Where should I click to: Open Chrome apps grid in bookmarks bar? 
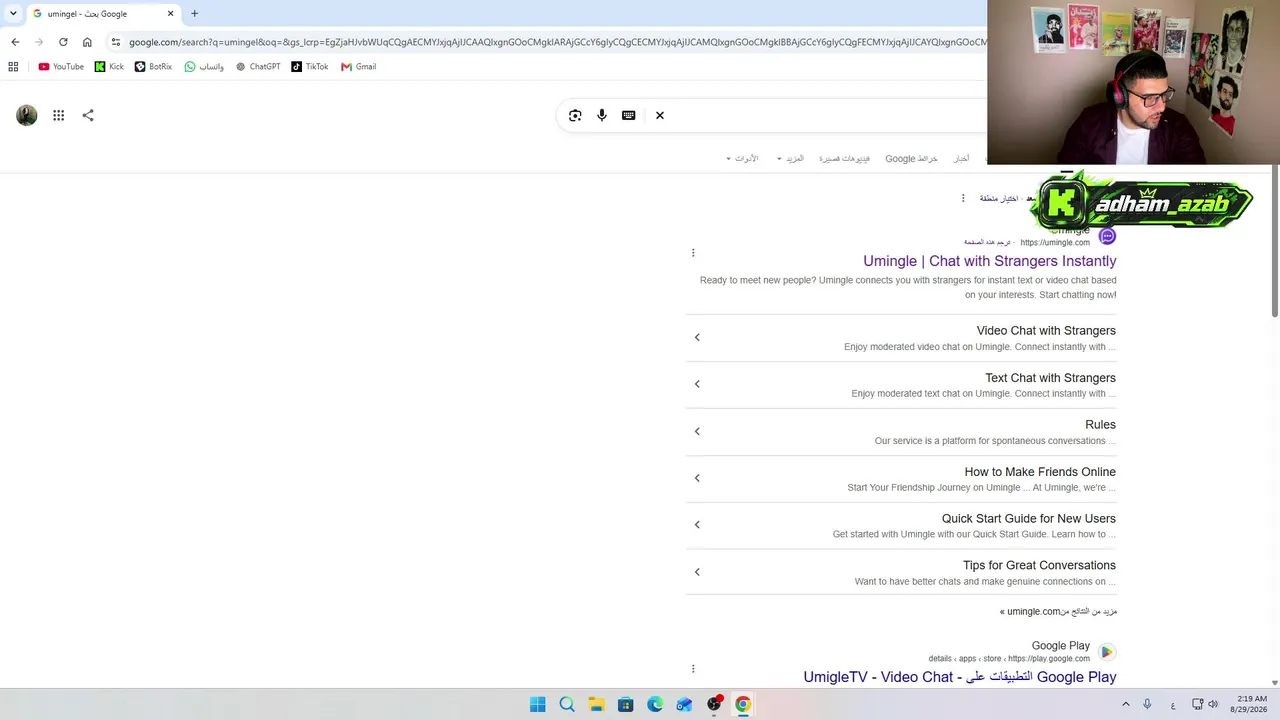click(13, 67)
